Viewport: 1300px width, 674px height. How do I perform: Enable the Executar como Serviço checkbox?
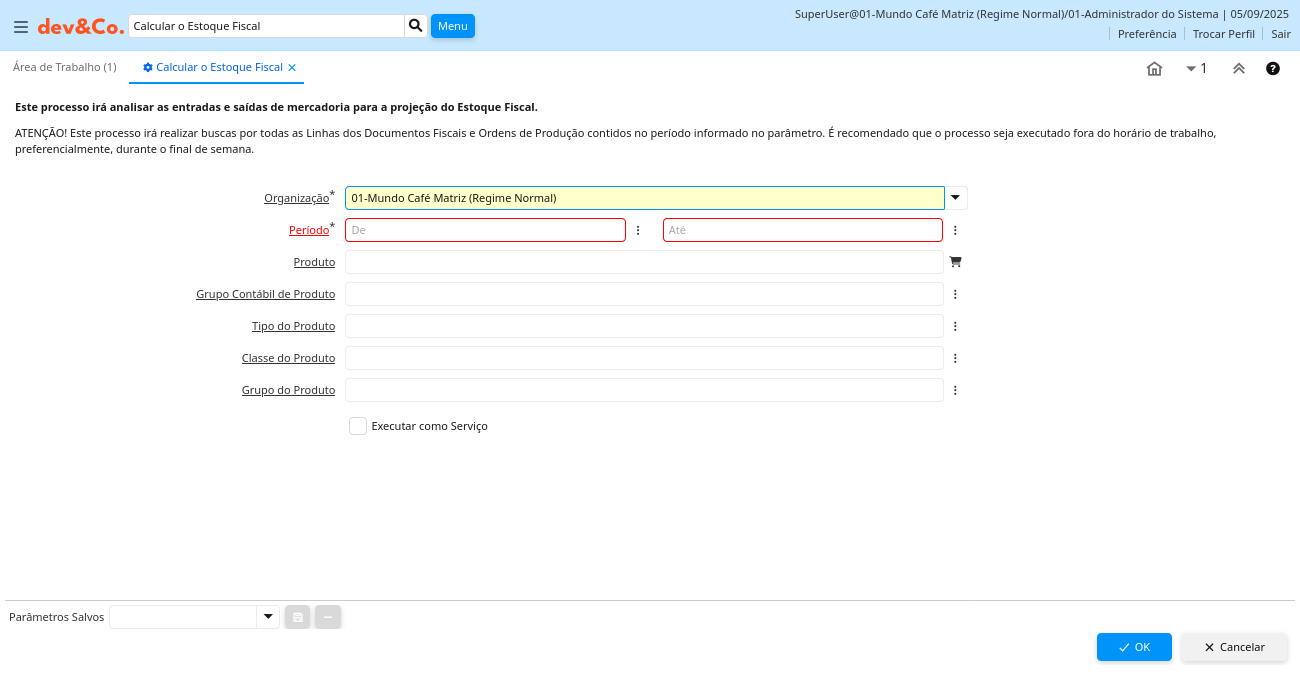[x=358, y=426]
